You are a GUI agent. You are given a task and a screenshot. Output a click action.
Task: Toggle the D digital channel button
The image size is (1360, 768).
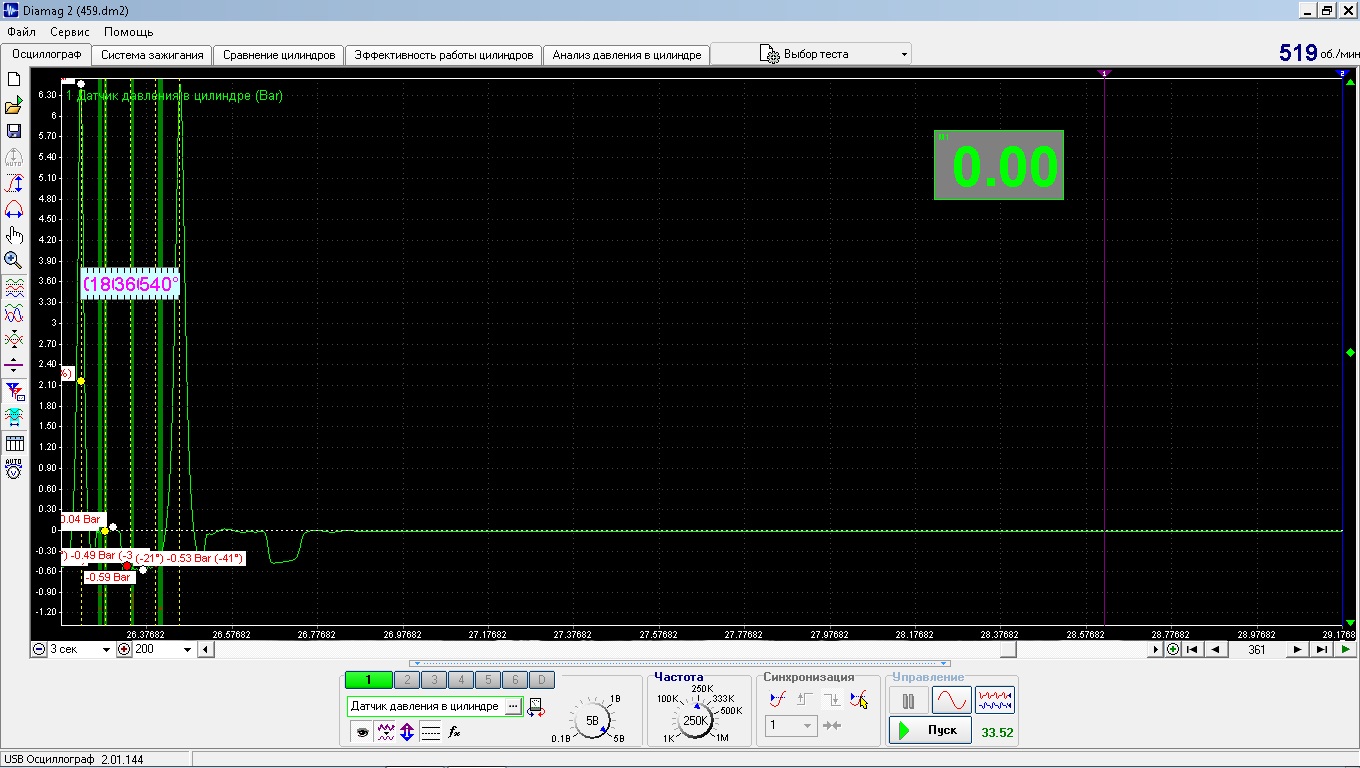point(541,680)
